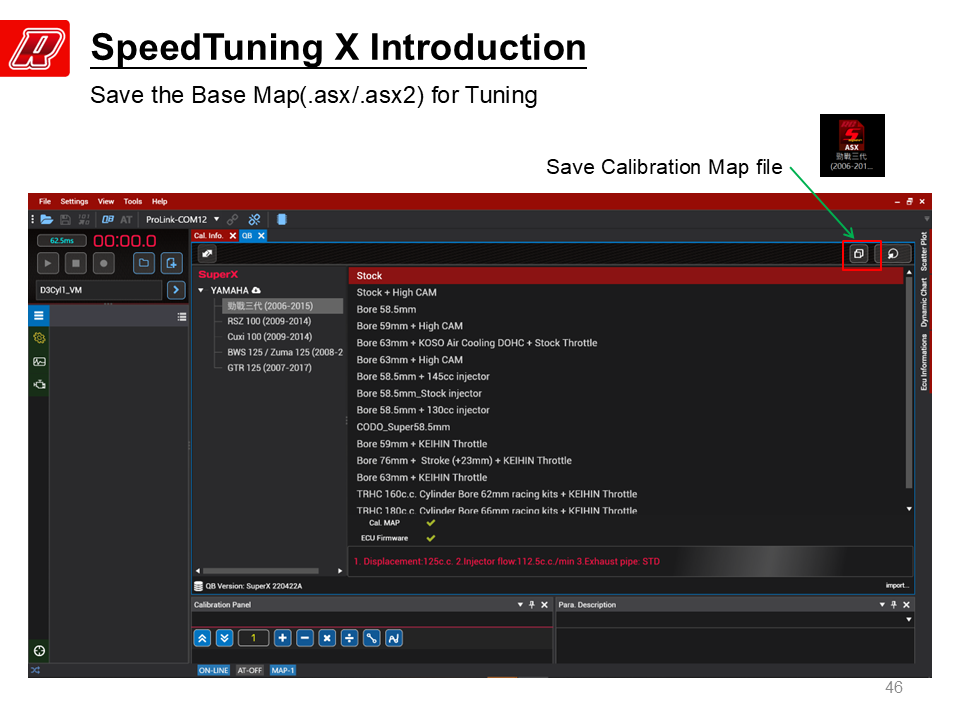The height and width of the screenshot is (720, 960).
Task: Click the gray connect link icon
Action: (x=233, y=219)
